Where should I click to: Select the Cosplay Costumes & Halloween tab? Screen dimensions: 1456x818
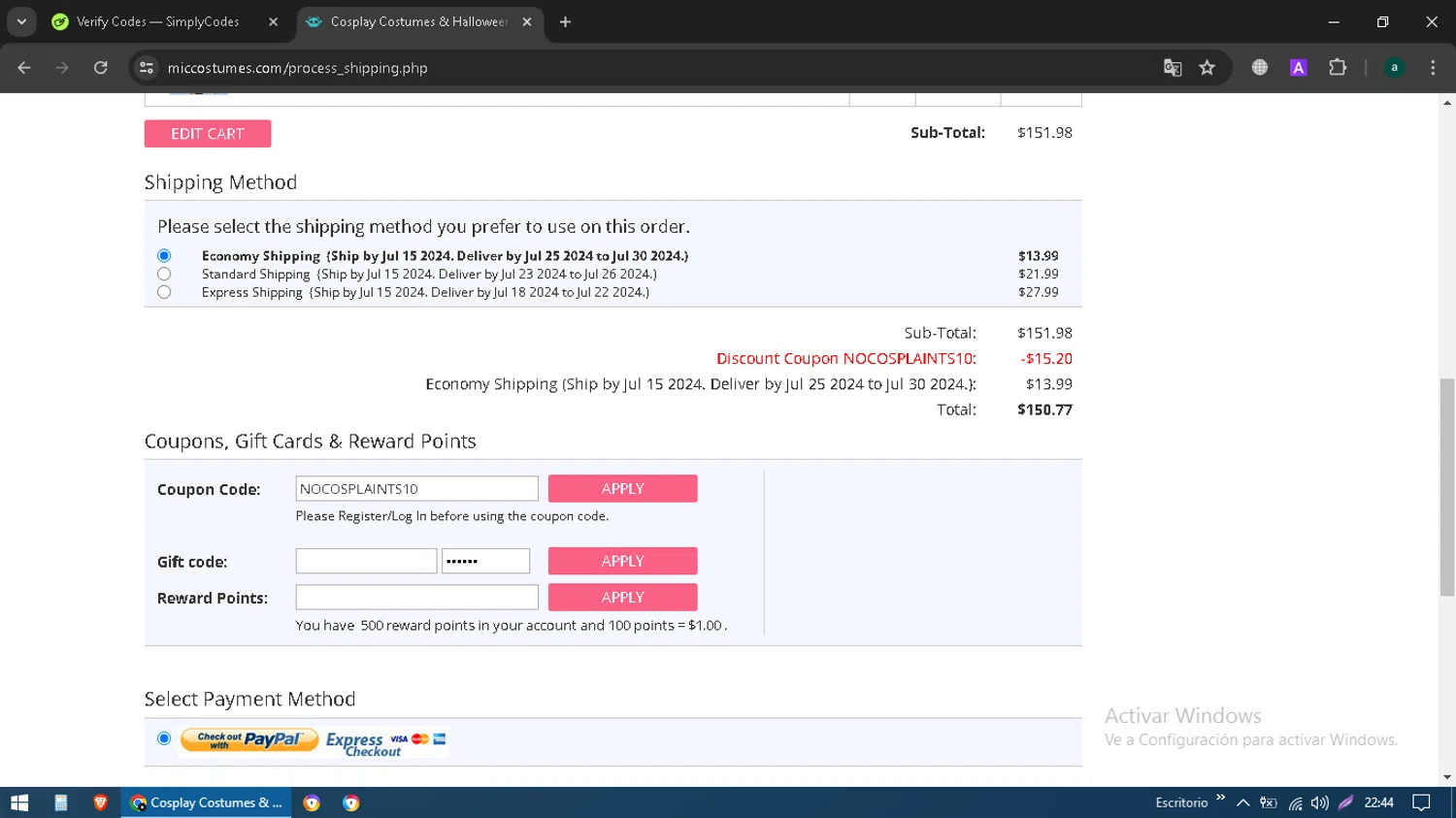click(x=419, y=21)
